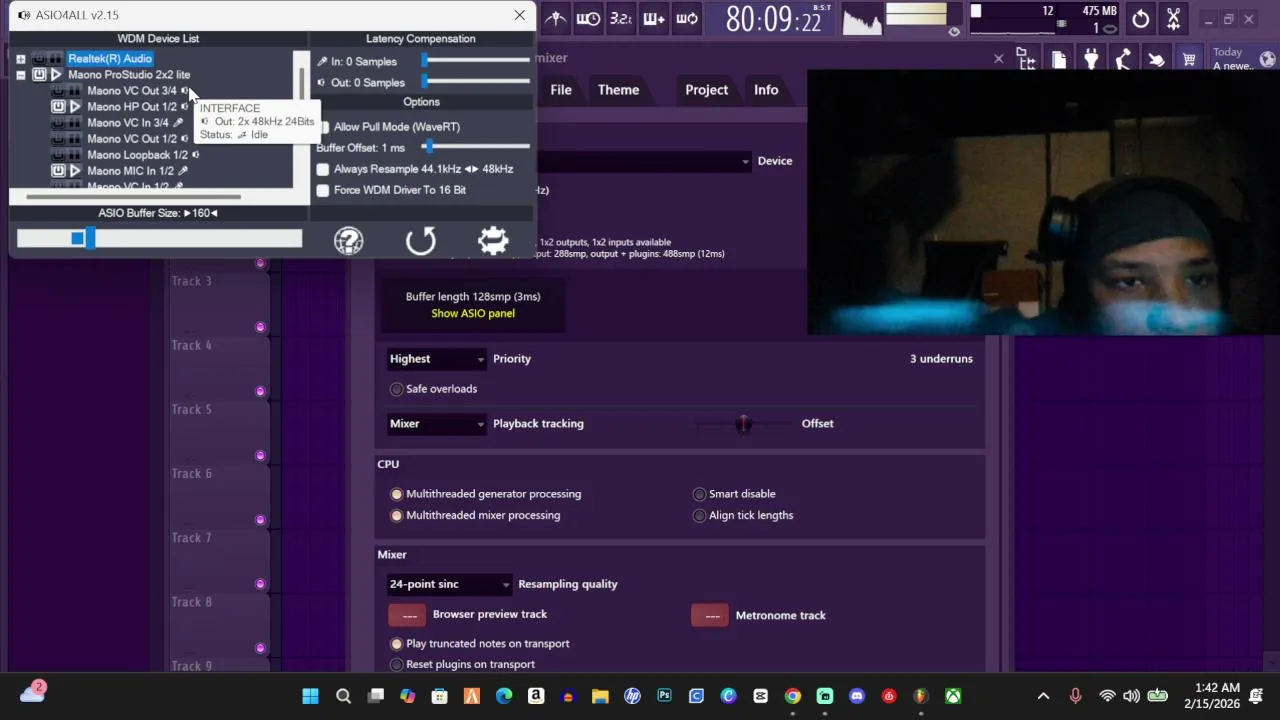Open the Project settings tab

[x=706, y=90]
